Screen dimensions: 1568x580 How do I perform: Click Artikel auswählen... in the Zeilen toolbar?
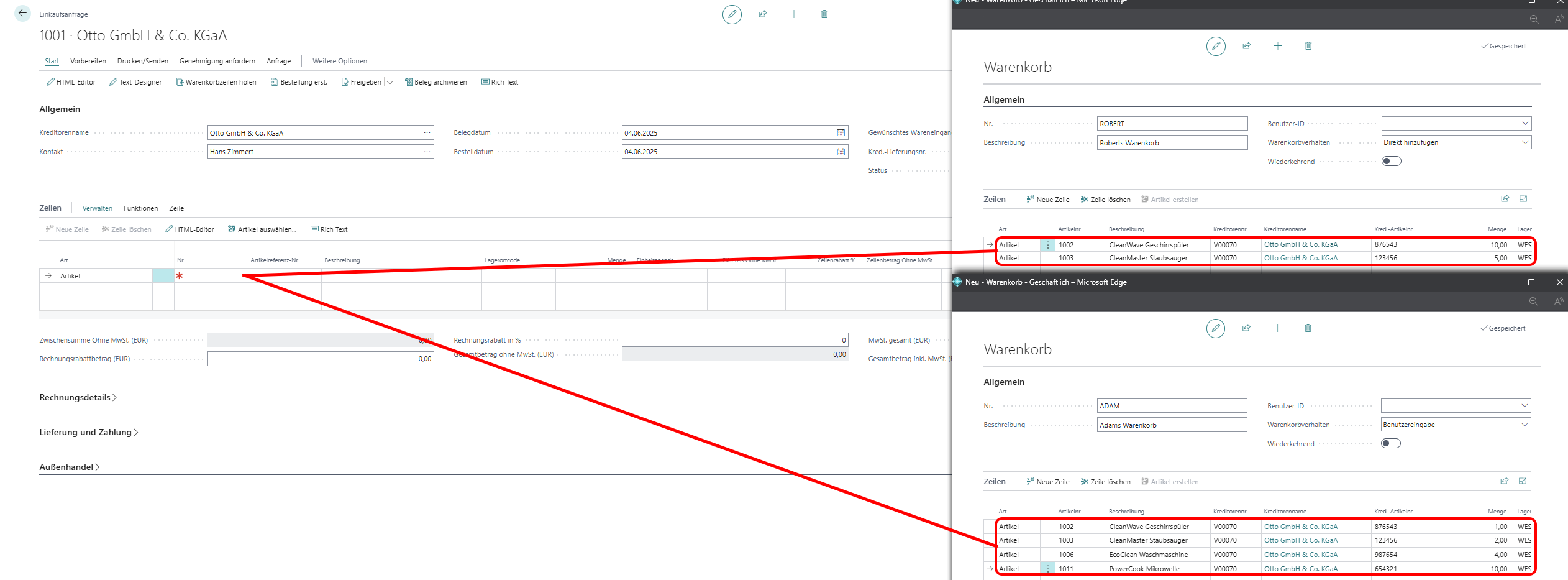pos(262,229)
